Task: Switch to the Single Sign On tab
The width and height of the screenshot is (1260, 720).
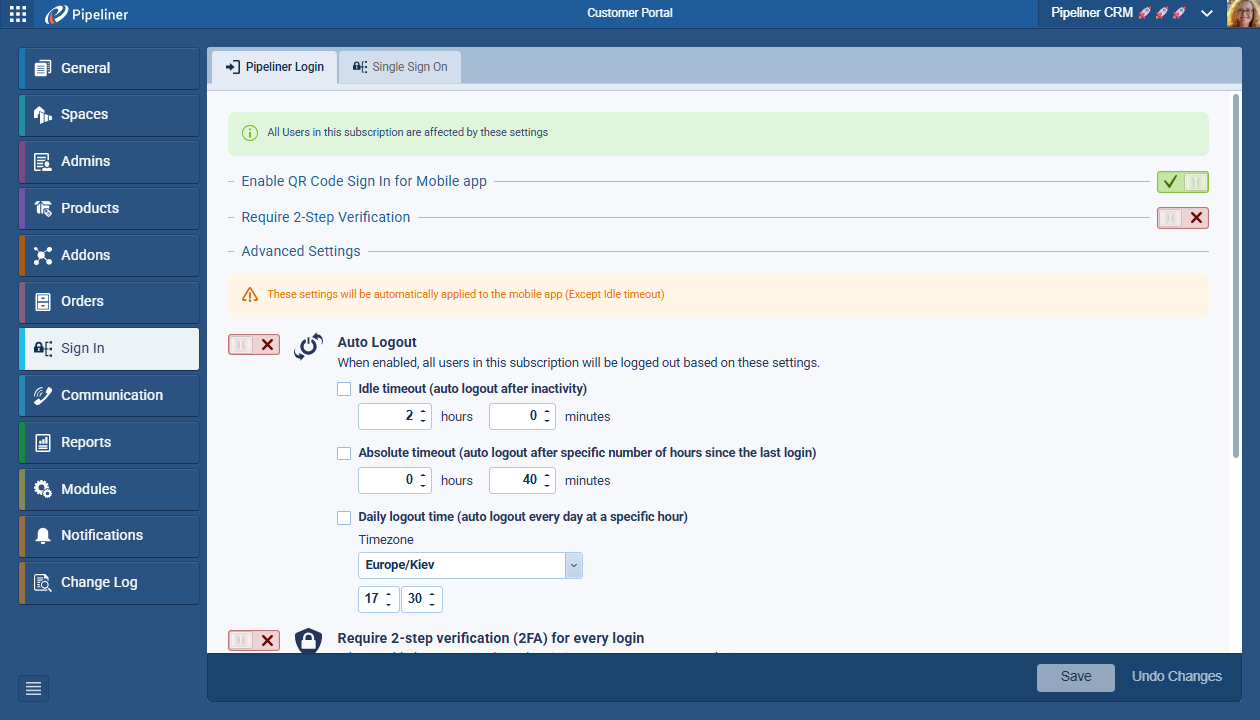Action: [400, 67]
